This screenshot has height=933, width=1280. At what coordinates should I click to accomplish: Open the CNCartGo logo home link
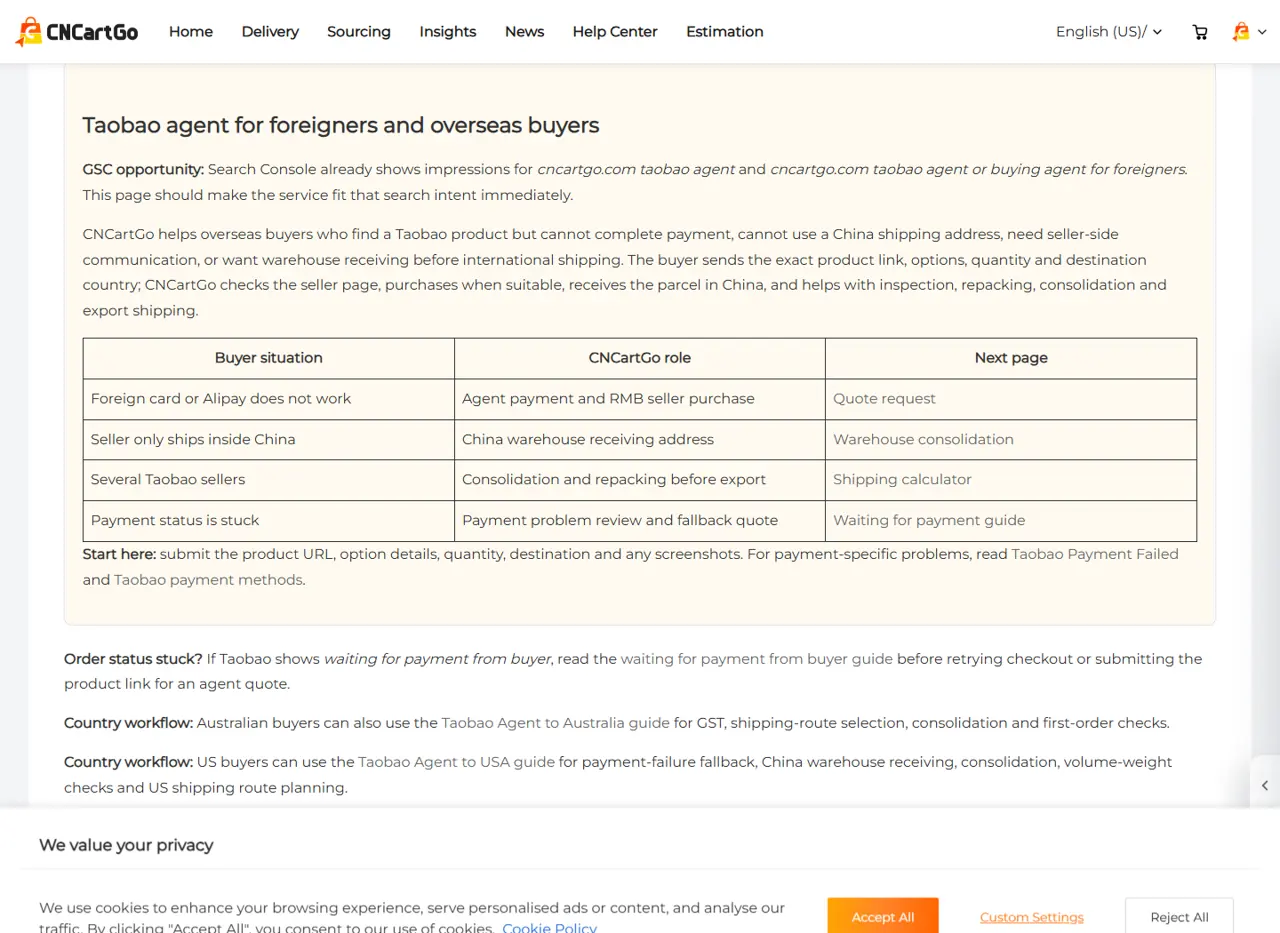coord(77,32)
